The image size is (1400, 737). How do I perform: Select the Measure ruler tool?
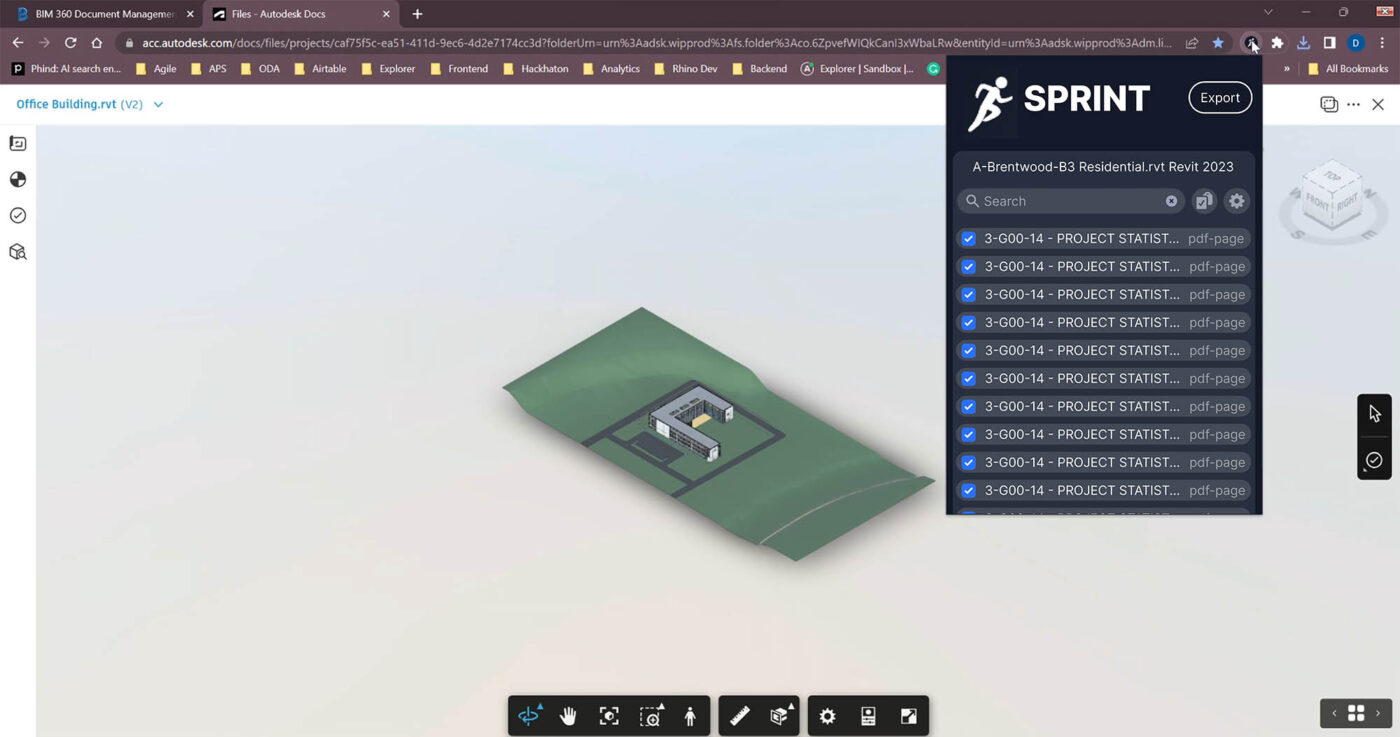click(740, 716)
